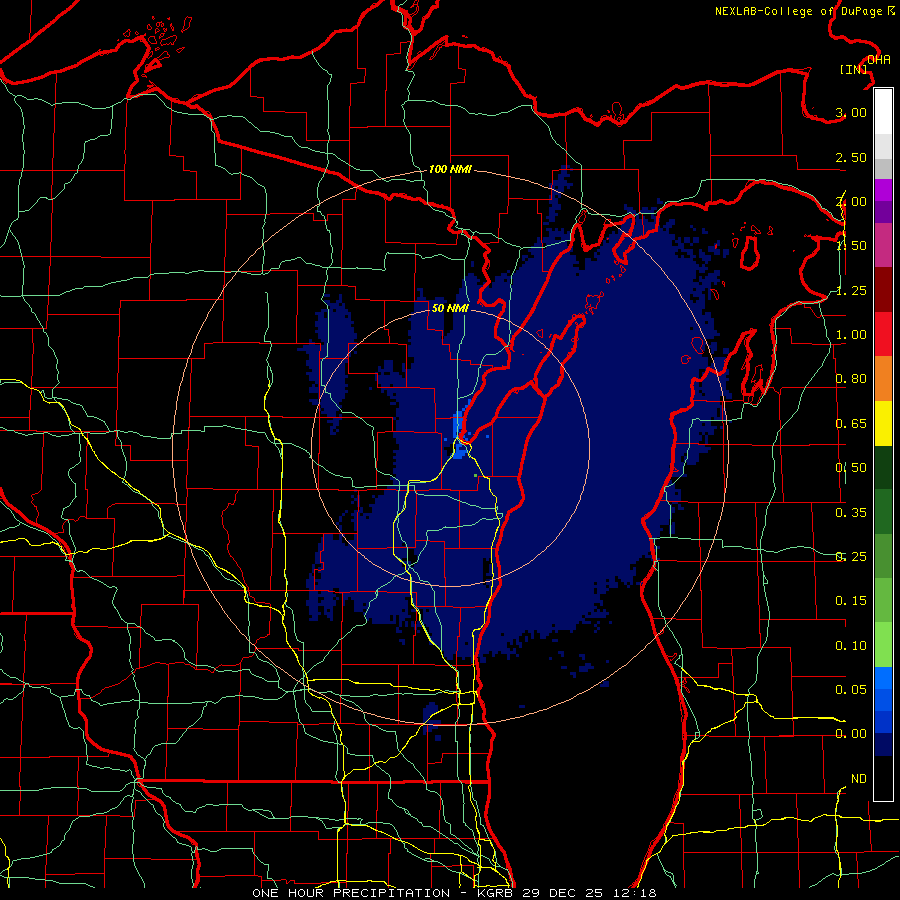Click the 0.35 legend value

coord(851,513)
